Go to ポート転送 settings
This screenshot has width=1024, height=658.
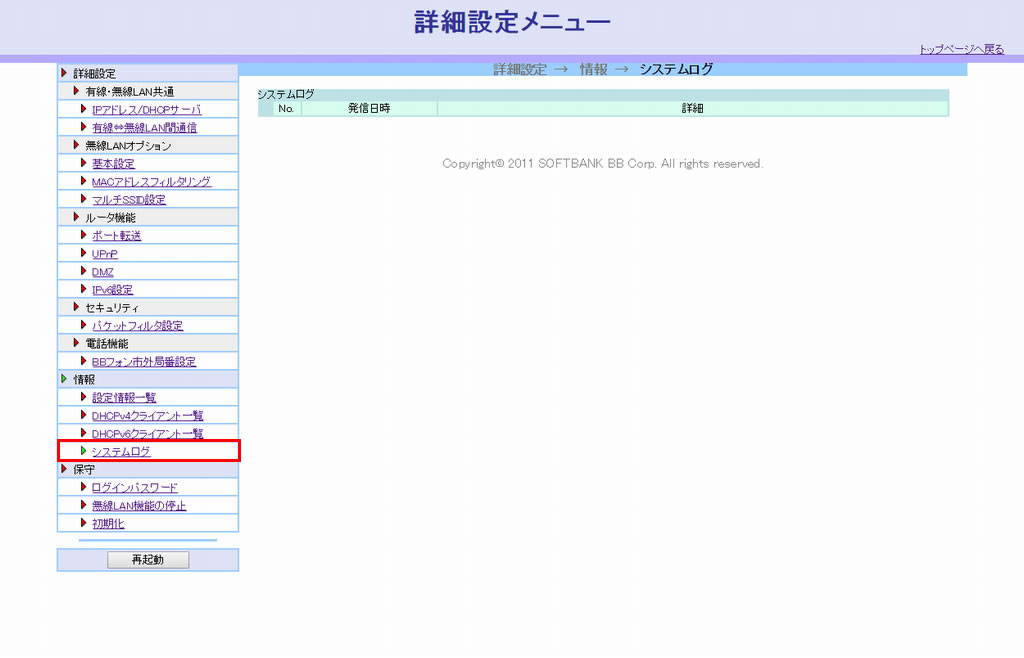tap(116, 236)
